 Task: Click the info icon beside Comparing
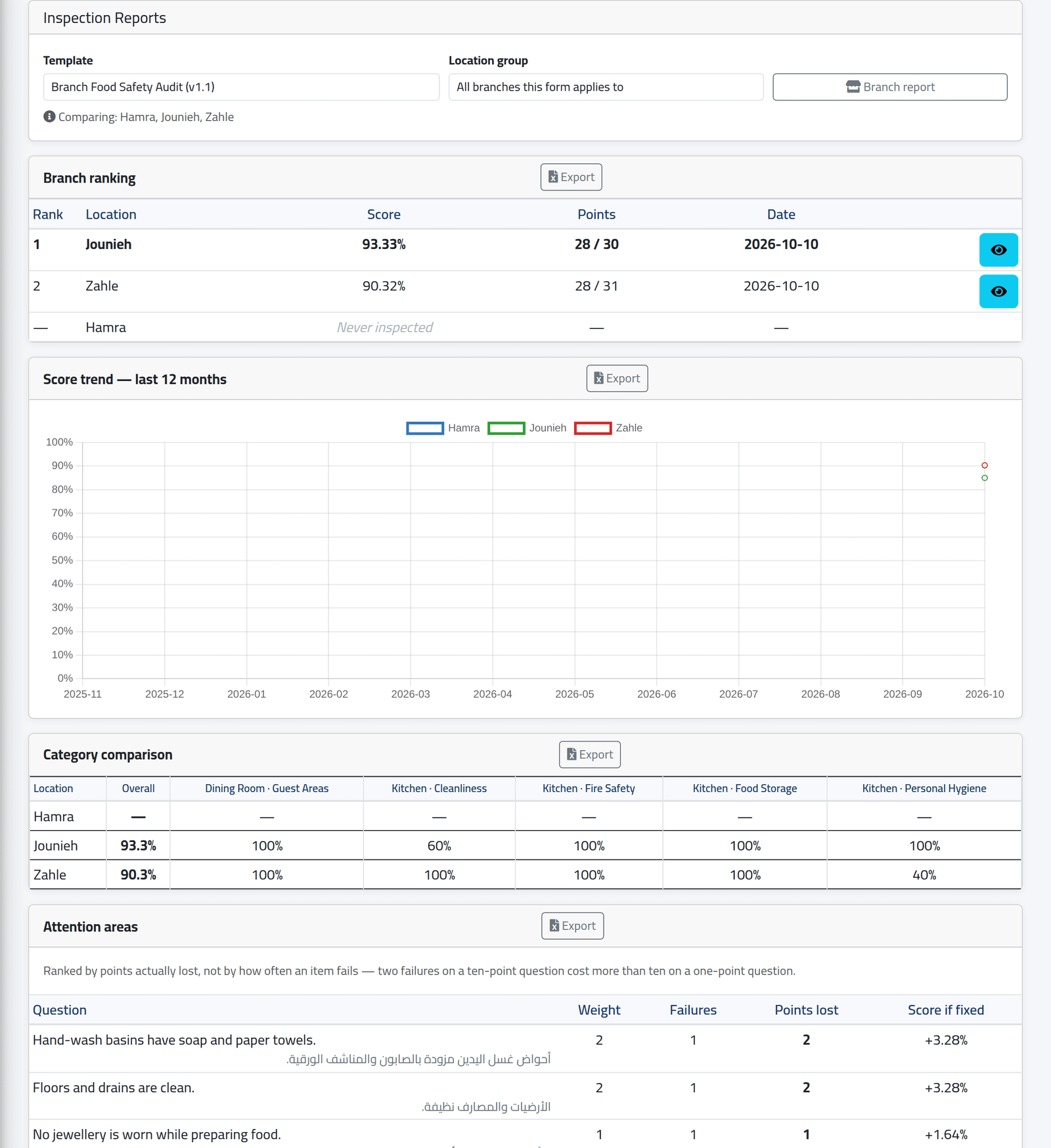(49, 116)
